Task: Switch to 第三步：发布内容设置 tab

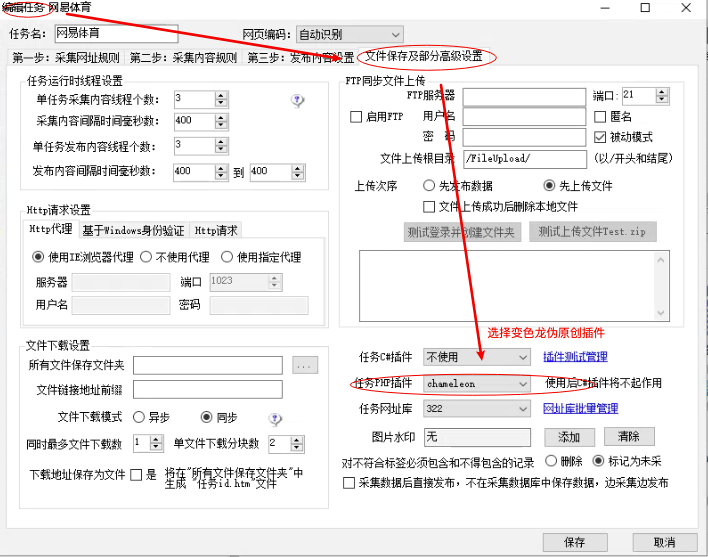Action: click(x=300, y=58)
